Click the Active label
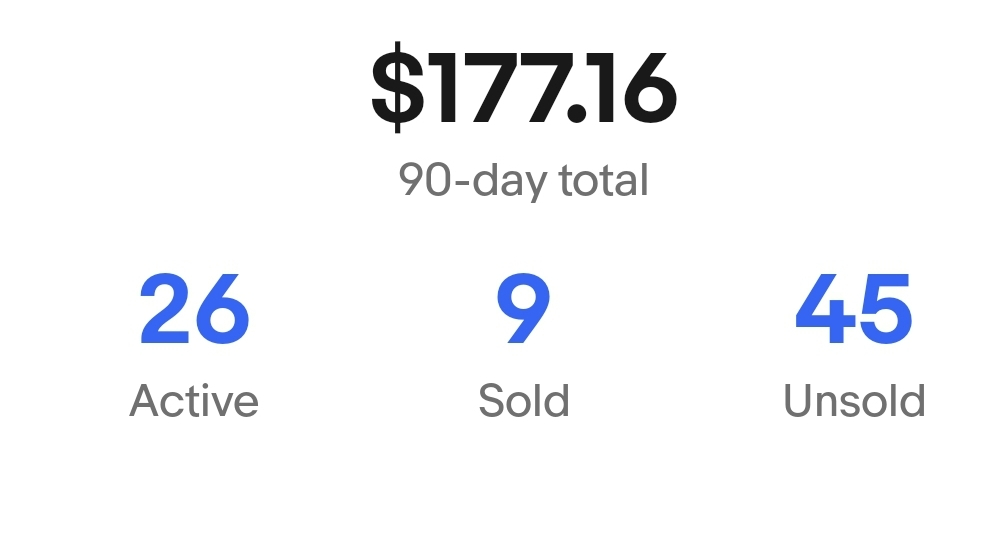1008x544 pixels. (x=194, y=401)
